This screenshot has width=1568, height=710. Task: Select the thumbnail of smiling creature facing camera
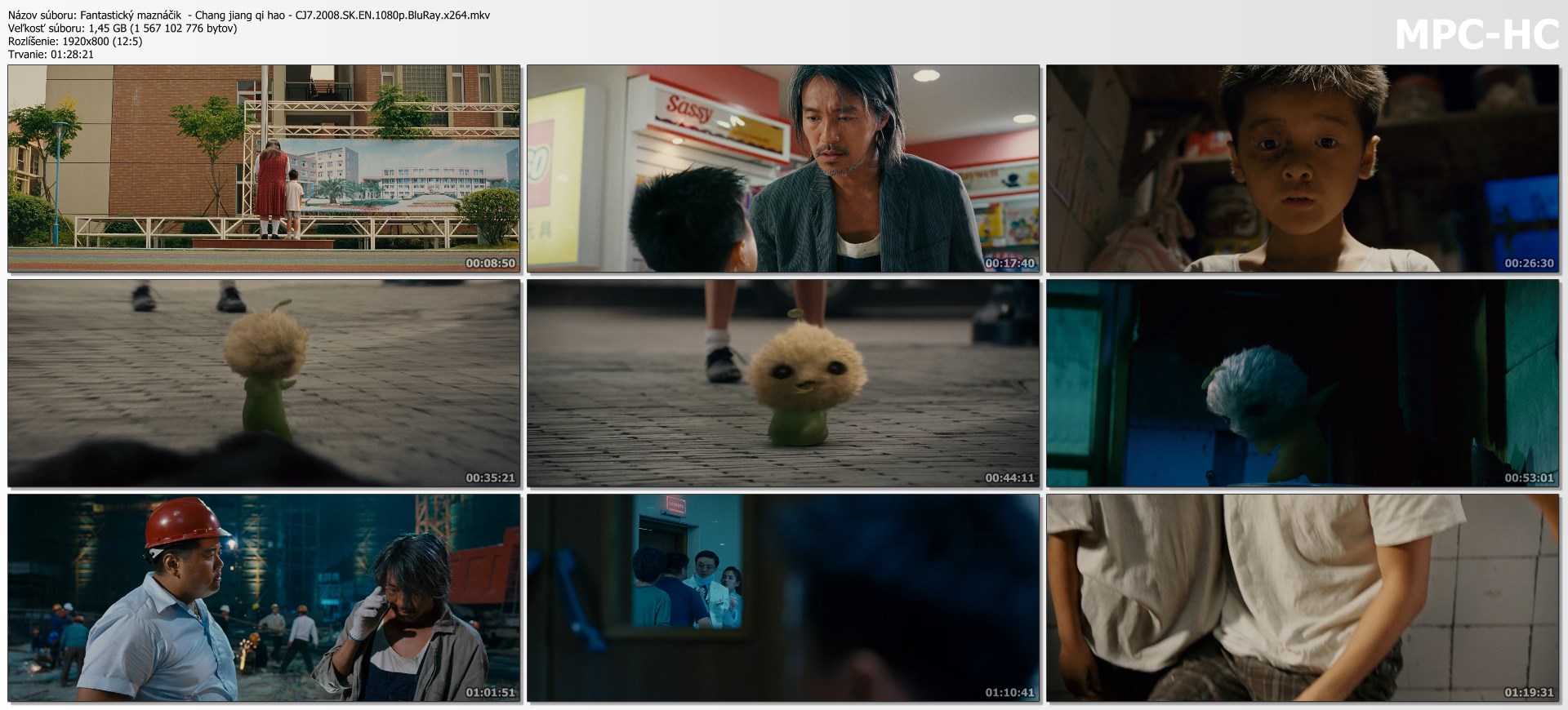coord(782,383)
